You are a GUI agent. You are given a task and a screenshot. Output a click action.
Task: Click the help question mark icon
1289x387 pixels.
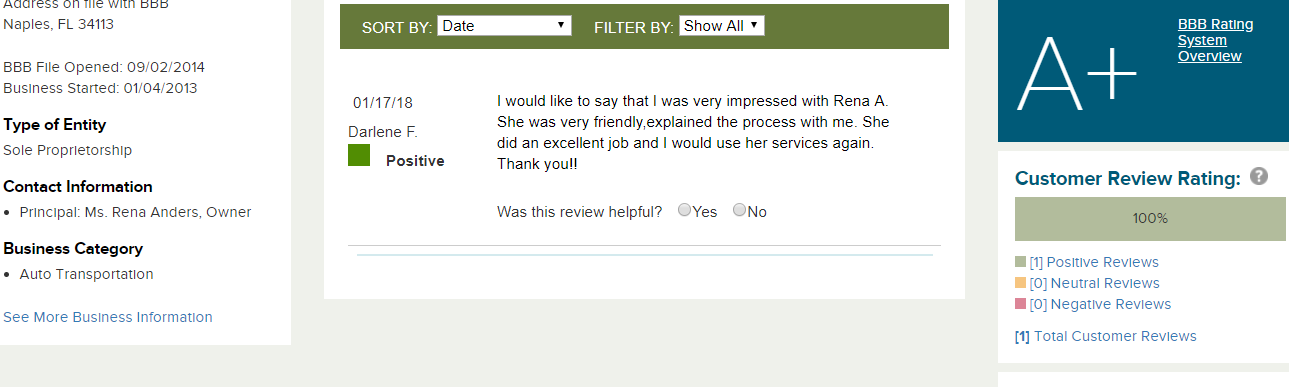1259,176
